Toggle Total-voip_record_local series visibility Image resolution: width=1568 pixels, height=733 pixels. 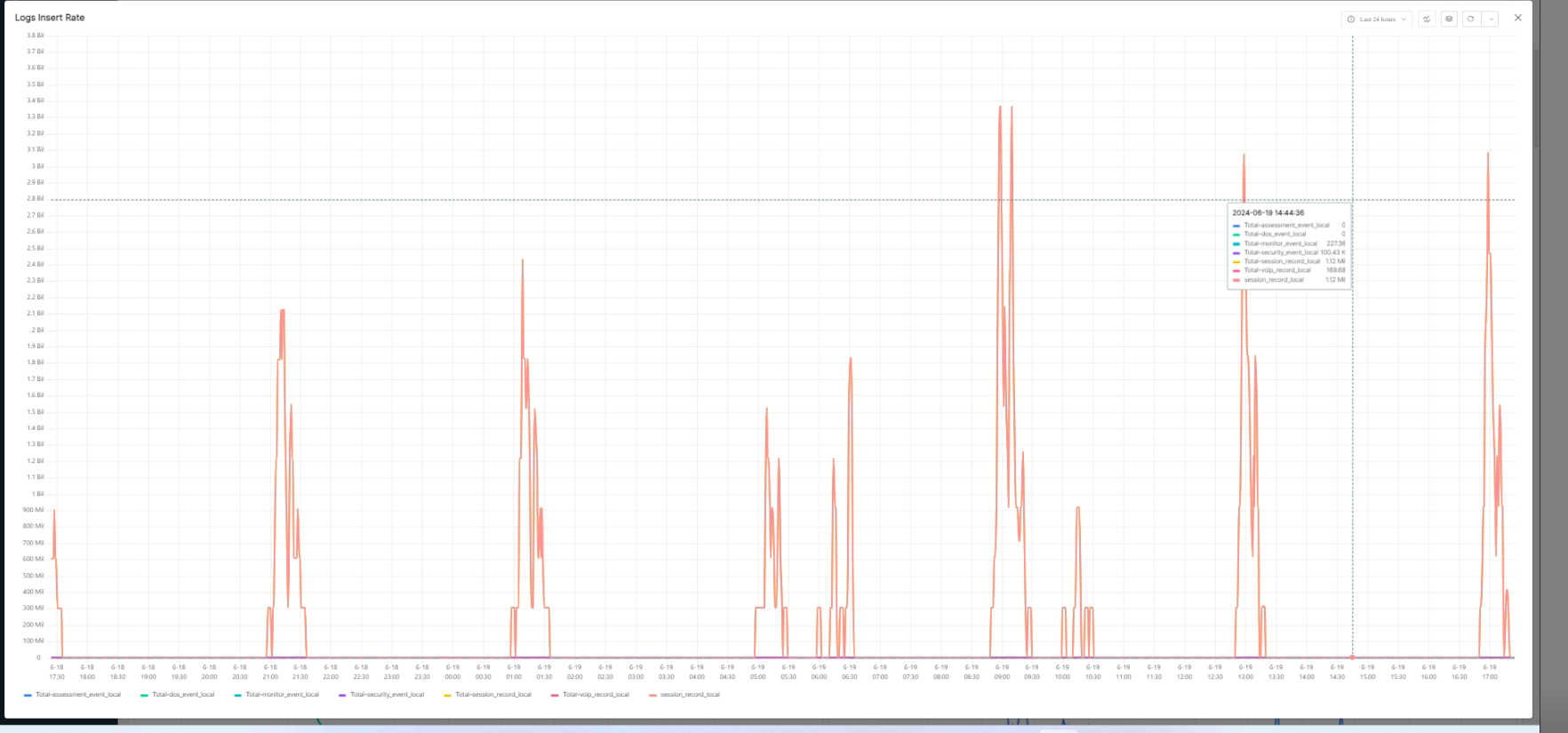[595, 695]
